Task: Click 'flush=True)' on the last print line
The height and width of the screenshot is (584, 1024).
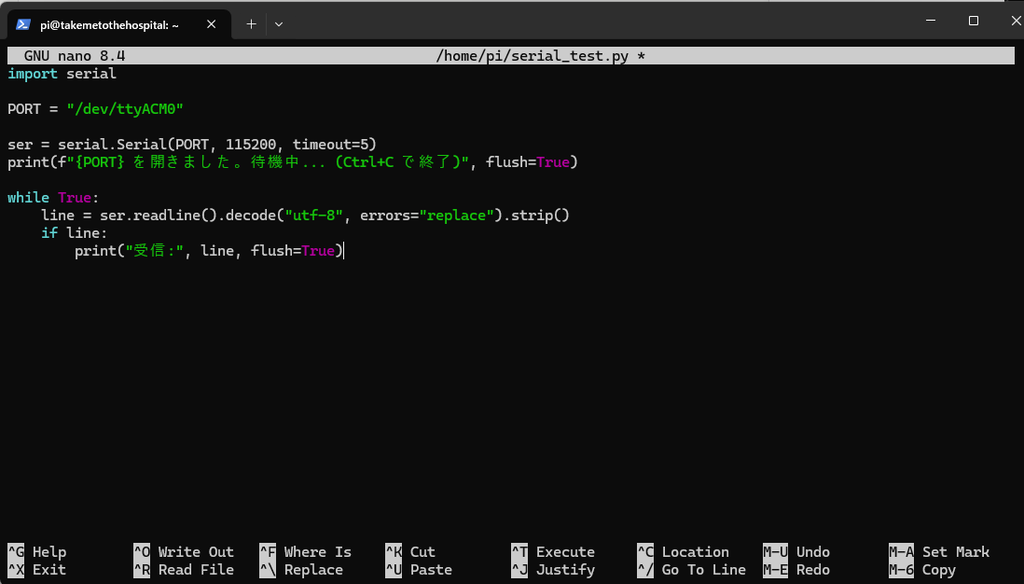Action: point(296,251)
